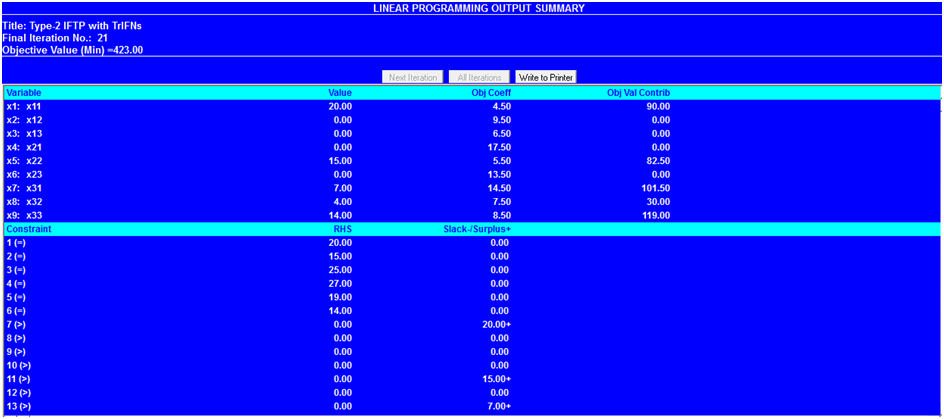Click the 15.00+ surplus value for constraint 11

pos(496,379)
